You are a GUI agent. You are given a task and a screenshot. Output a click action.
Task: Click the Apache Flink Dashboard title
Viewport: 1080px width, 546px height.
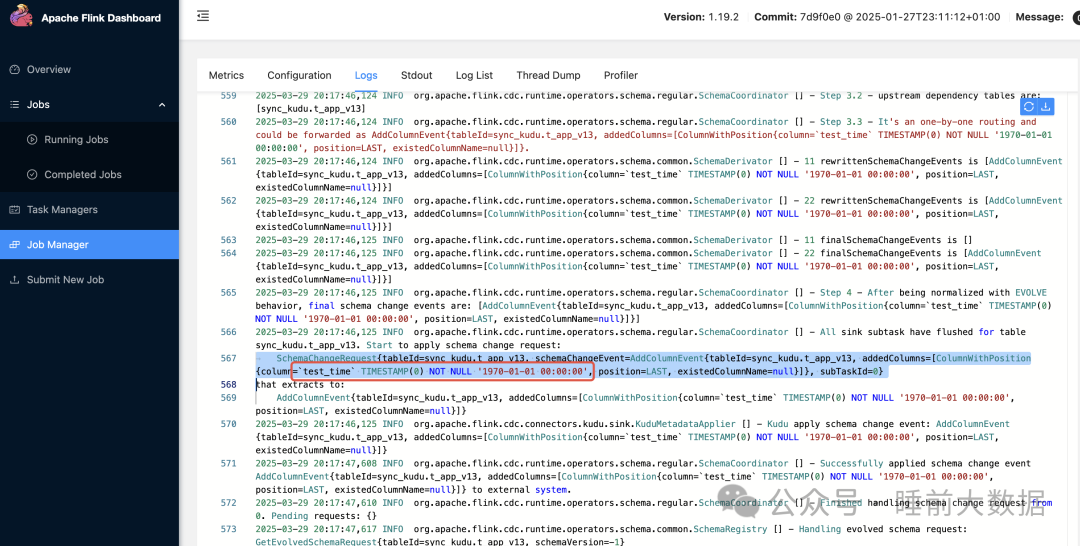pos(101,18)
